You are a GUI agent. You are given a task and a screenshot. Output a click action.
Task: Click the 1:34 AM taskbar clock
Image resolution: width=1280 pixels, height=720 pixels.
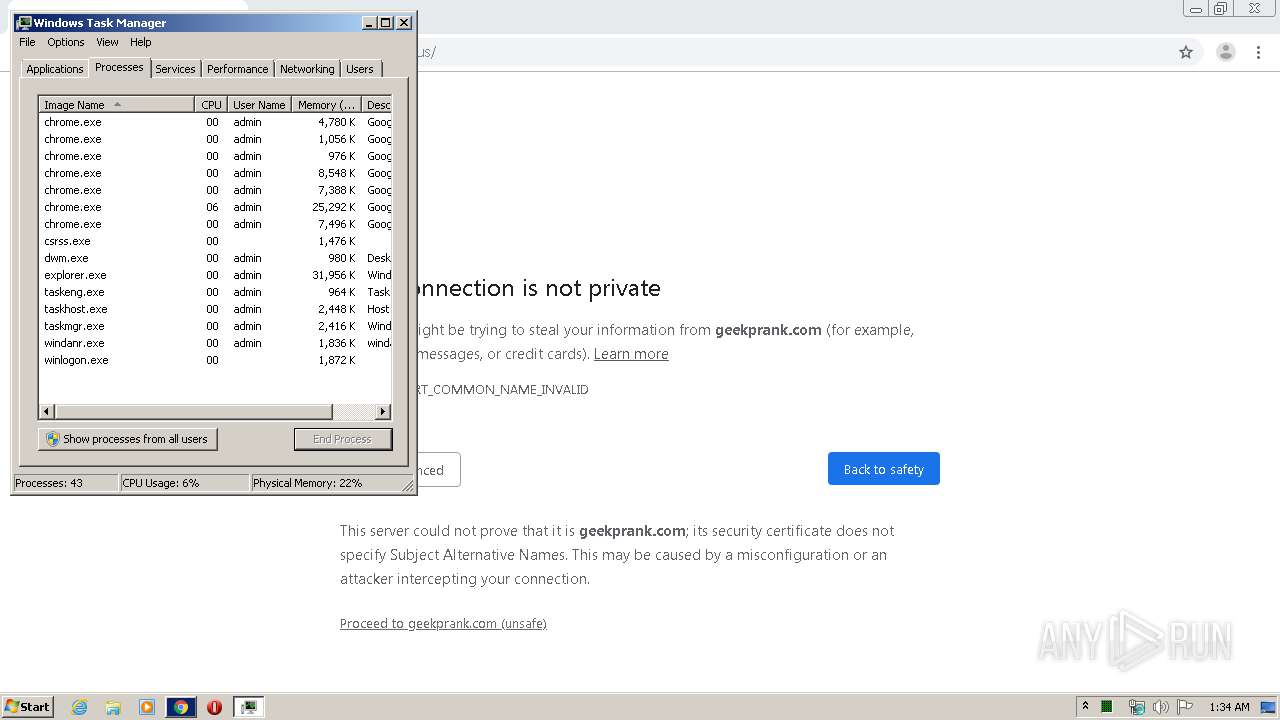pos(1229,707)
